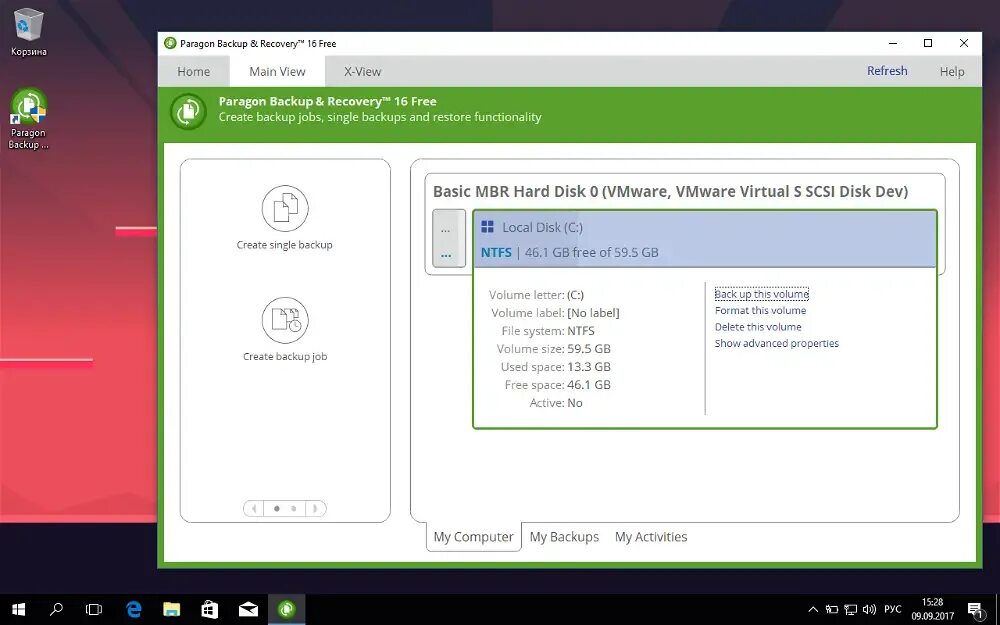Open Task View on the taskbar
Viewport: 1000px width, 625px height.
(x=94, y=610)
